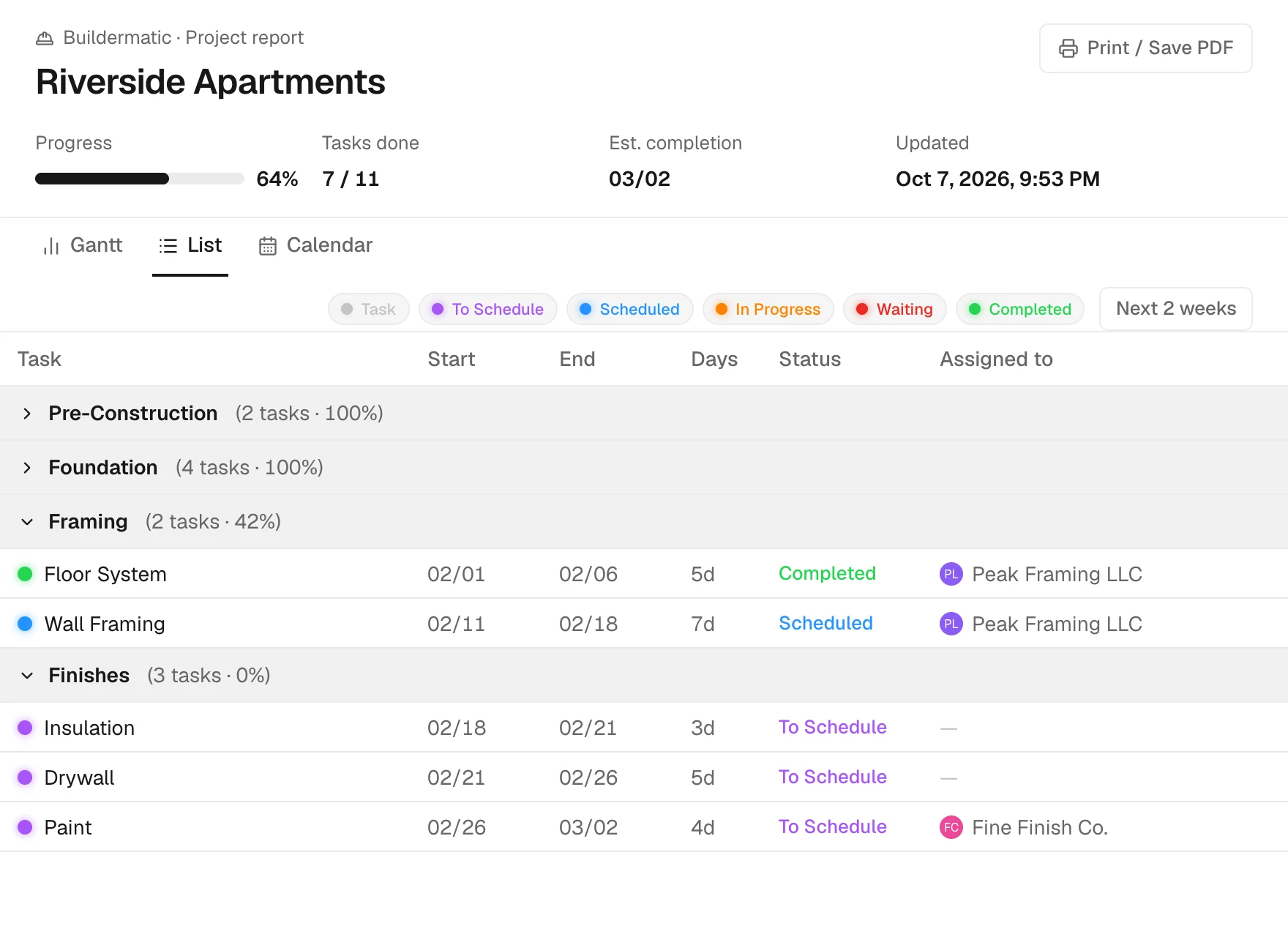Toggle the Scheduled filter chip
This screenshot has height=937, width=1288.
(630, 309)
